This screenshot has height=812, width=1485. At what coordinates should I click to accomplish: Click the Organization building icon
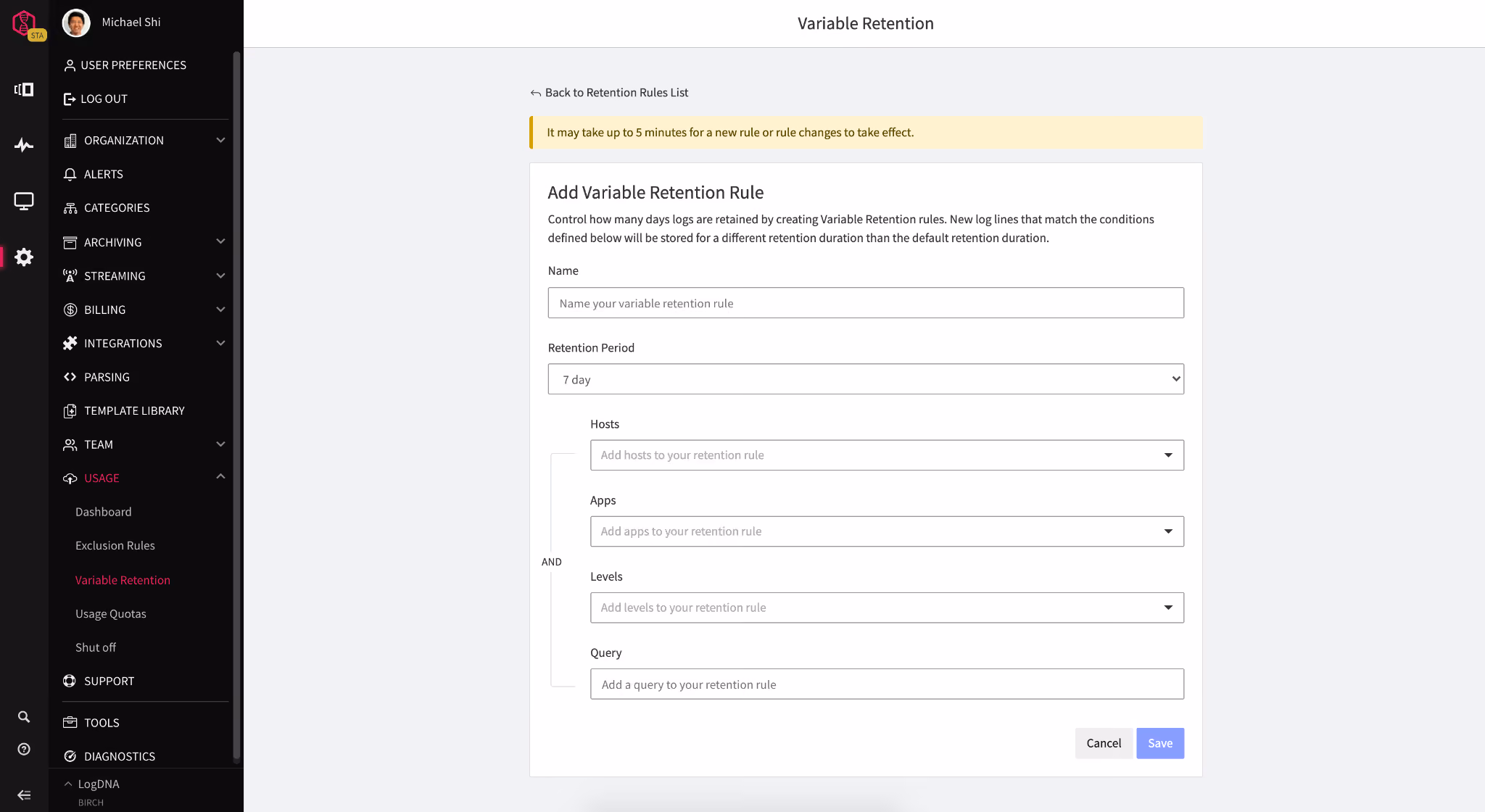click(70, 141)
